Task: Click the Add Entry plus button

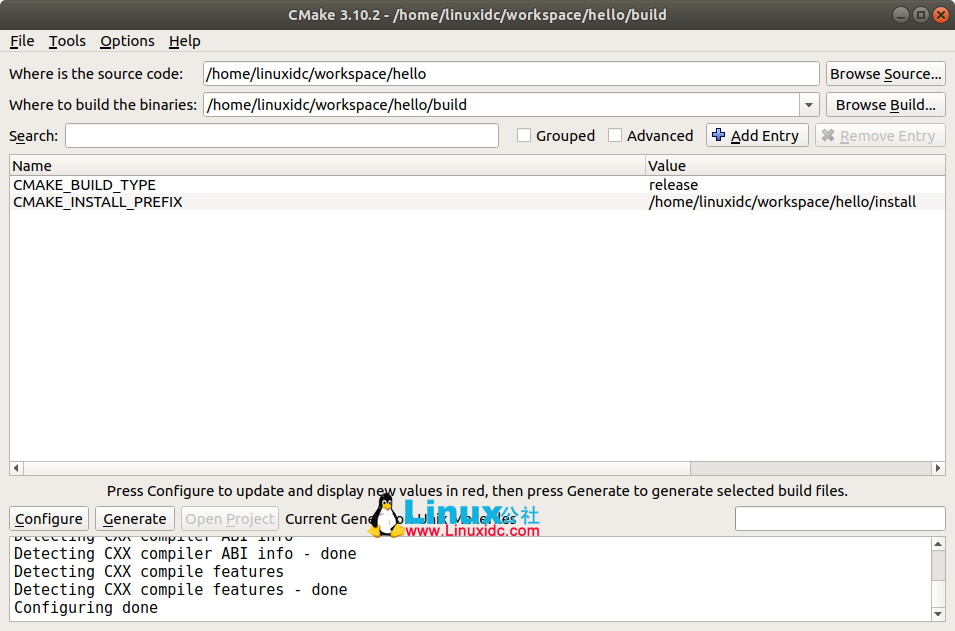Action: (x=757, y=135)
